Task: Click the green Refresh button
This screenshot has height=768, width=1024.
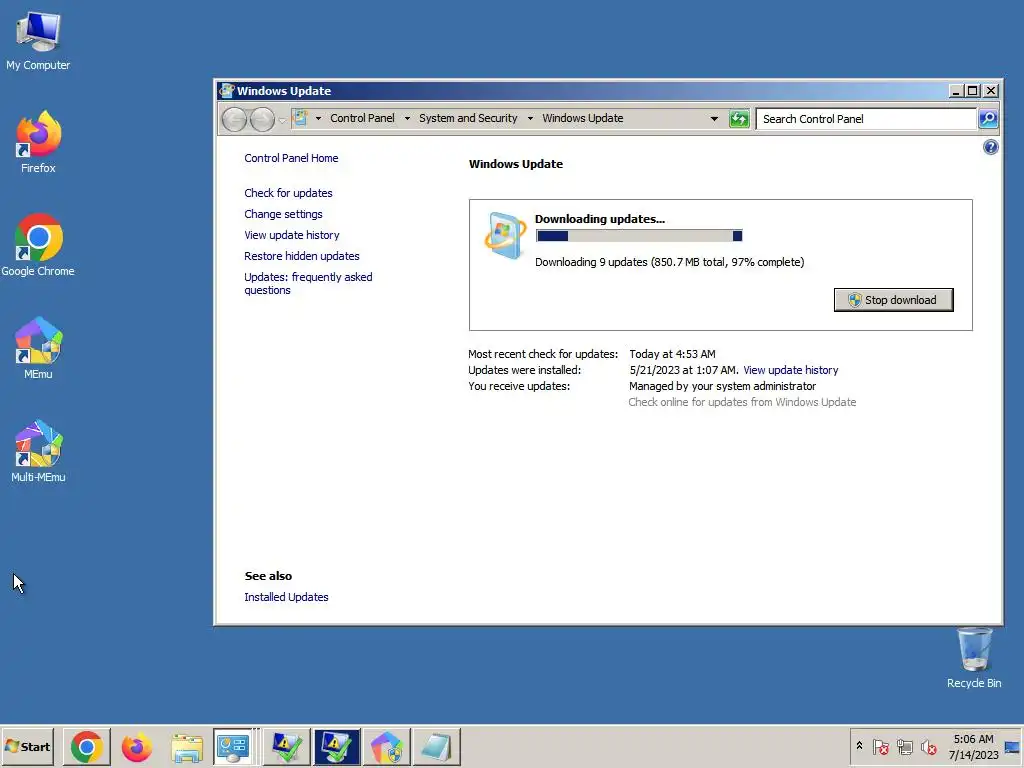Action: click(x=739, y=119)
